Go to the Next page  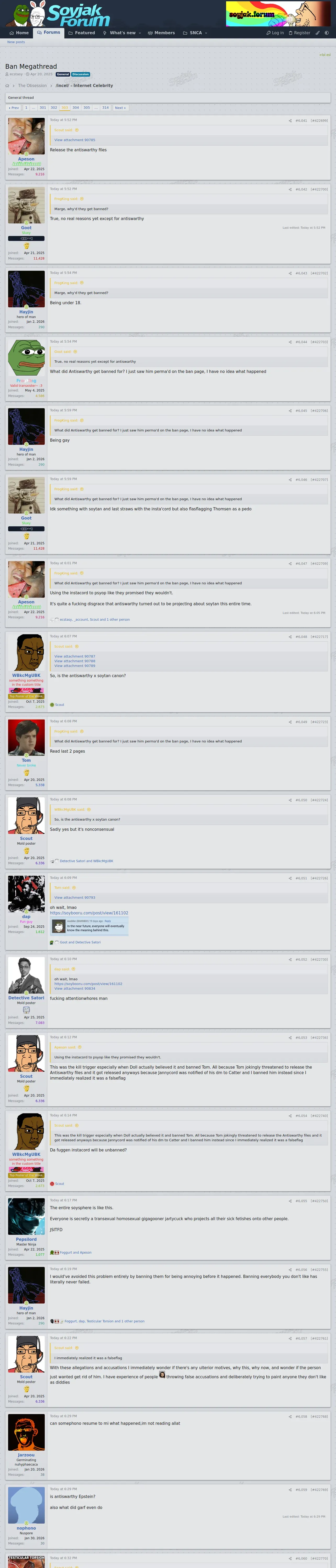pos(120,108)
